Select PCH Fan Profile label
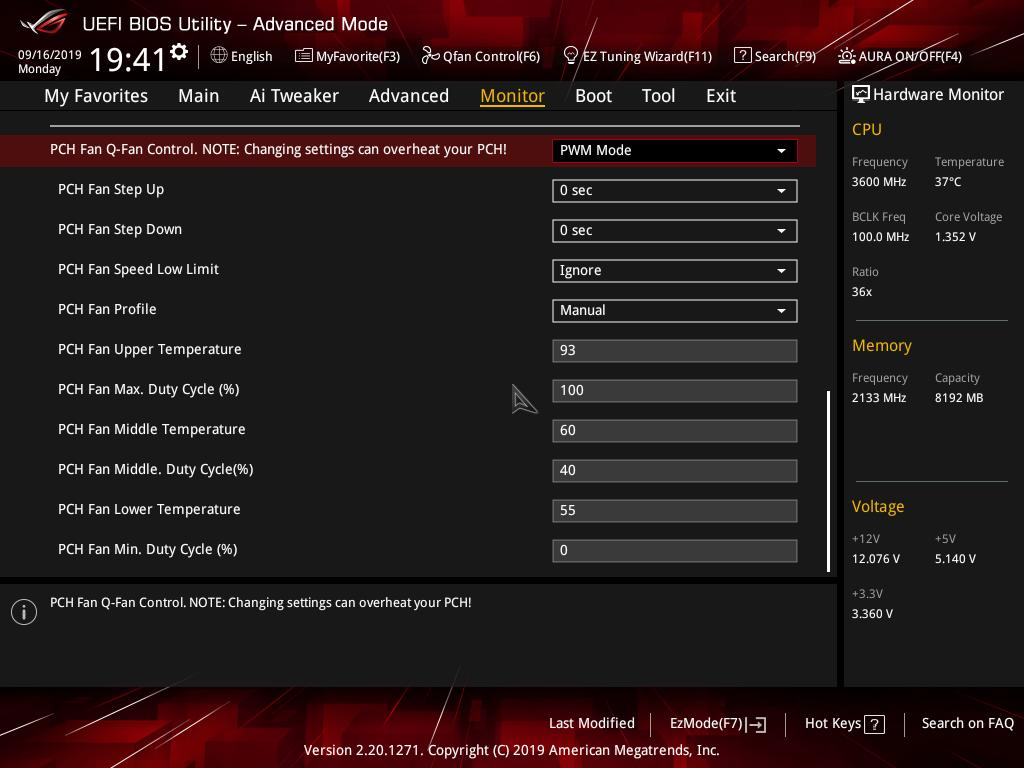 [x=107, y=309]
